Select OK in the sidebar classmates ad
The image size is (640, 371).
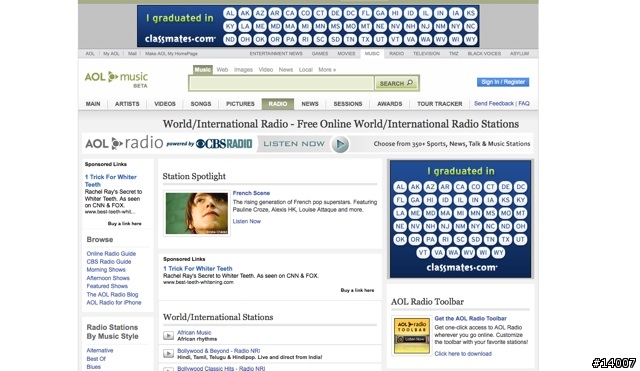click(400, 240)
